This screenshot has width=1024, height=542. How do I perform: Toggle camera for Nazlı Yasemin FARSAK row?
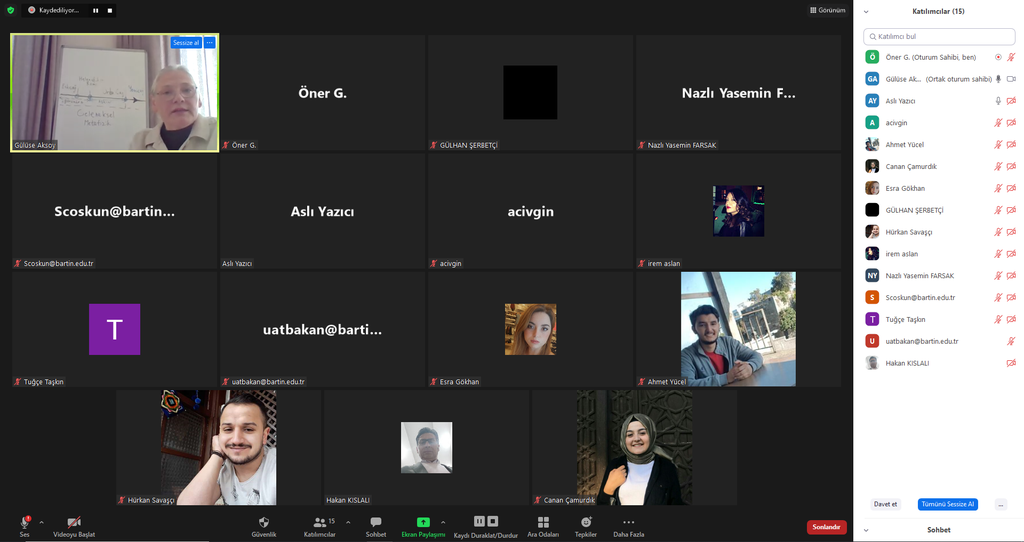(1011, 276)
